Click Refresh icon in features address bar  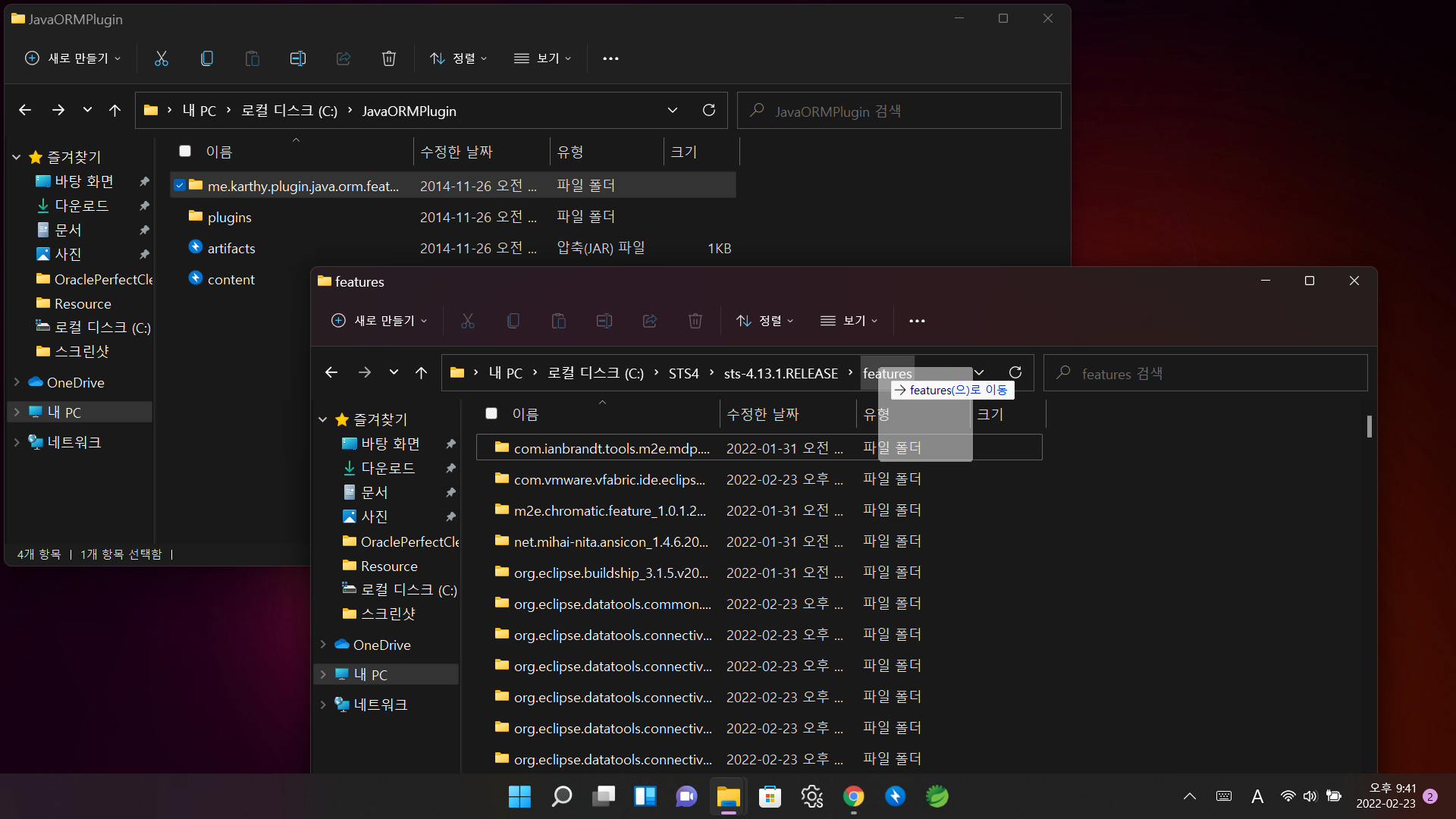(1015, 372)
